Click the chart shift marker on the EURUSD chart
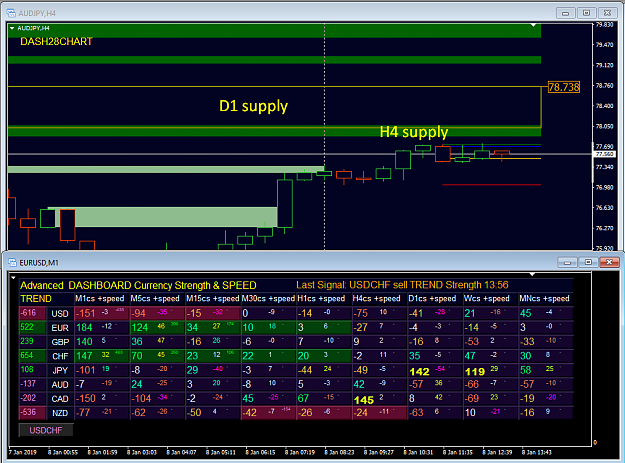Viewport: 625px width, 463px height. 532,274
